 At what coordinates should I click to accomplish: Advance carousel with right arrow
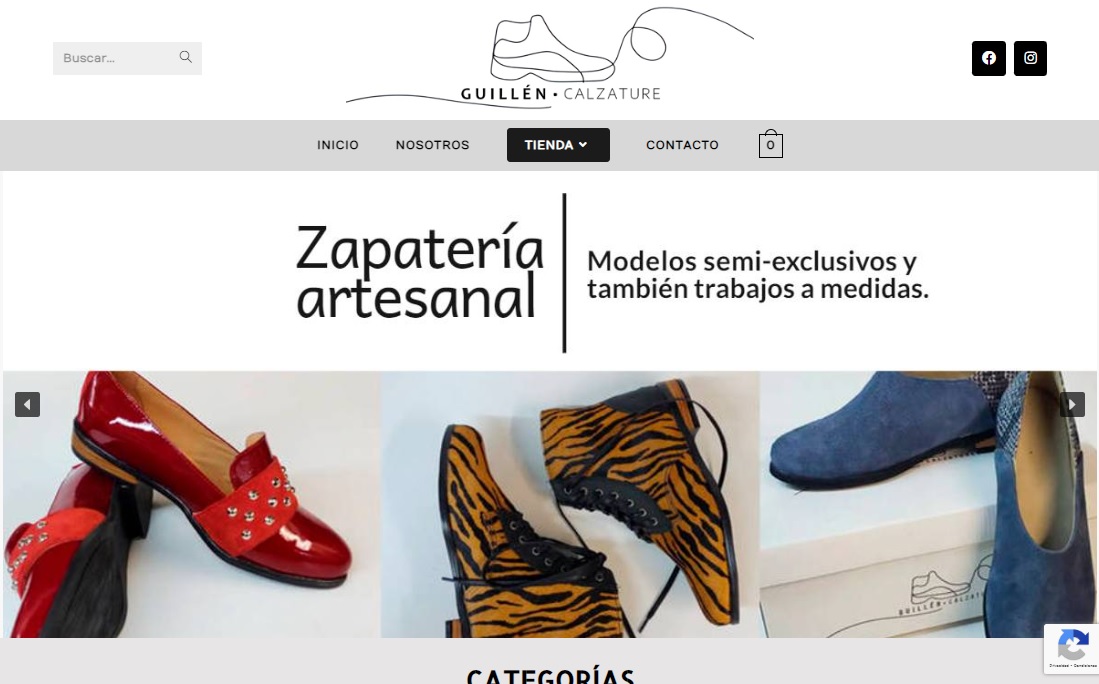[1072, 404]
